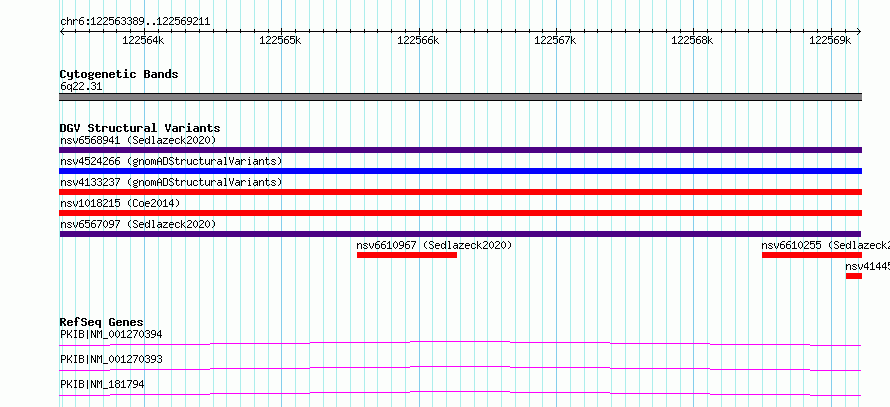
Task: Click the PKIB NM_181794 magenta transcript line
Action: click(460, 393)
